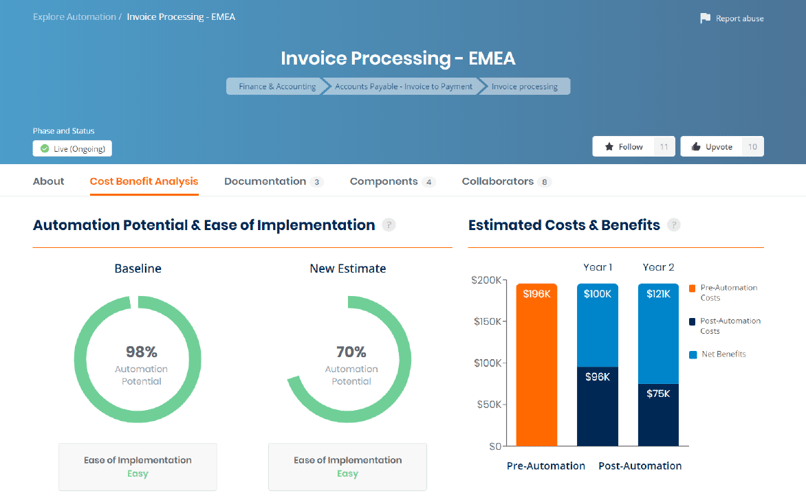Click the Upvote thumbs-up icon

696,146
